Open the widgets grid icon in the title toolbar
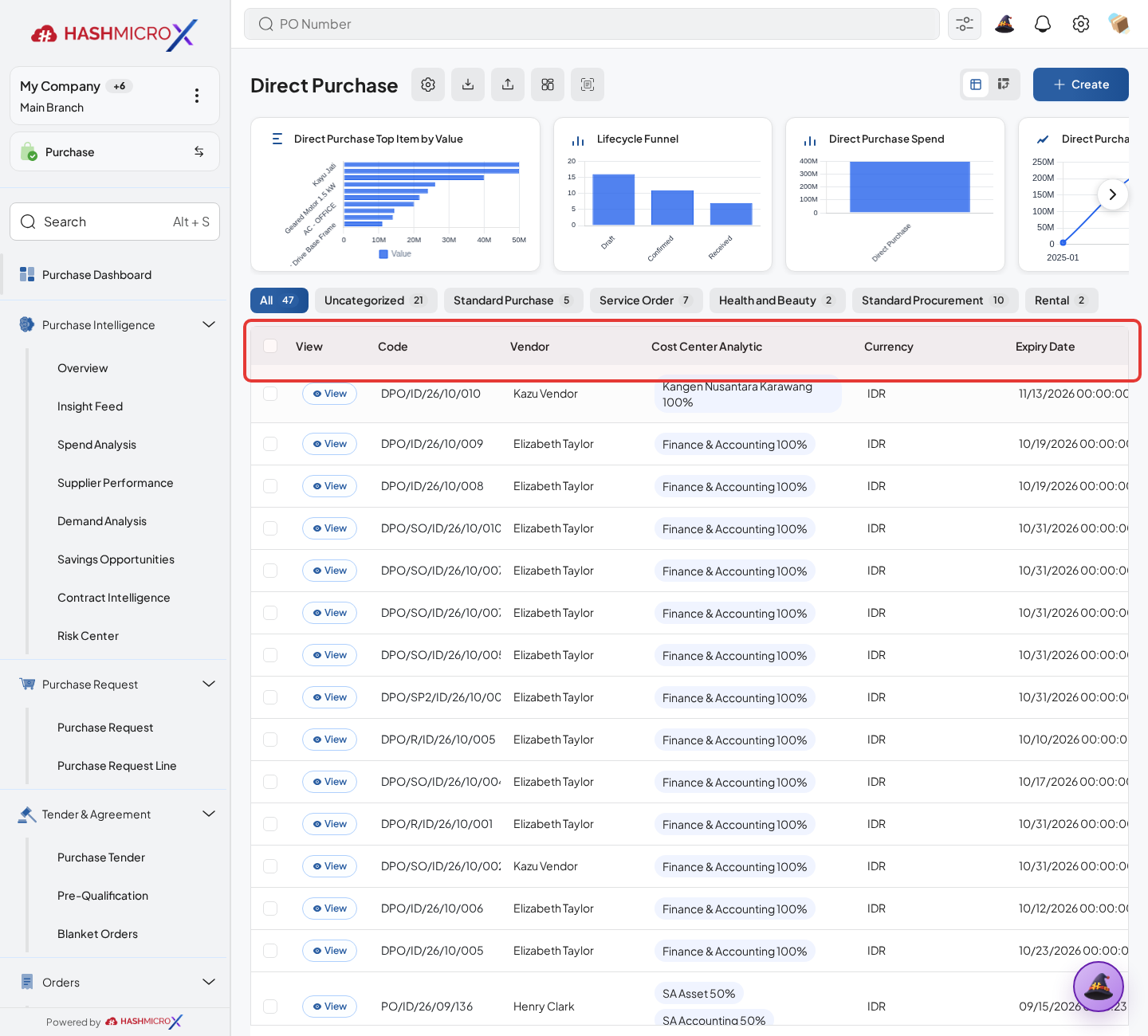Screen dimensions: 1148x1036 548,84
